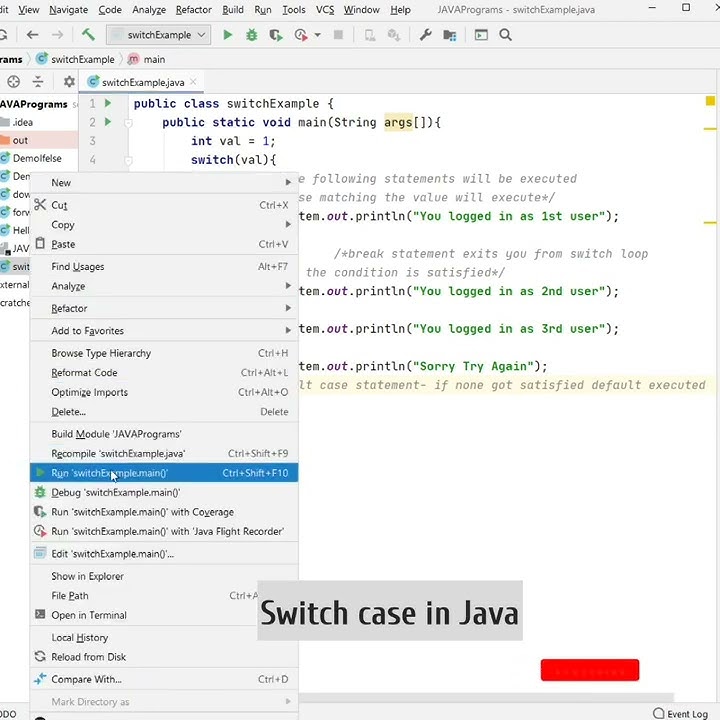This screenshot has height=720, width=720.
Task: Open the VCS menu
Action: [325, 10]
